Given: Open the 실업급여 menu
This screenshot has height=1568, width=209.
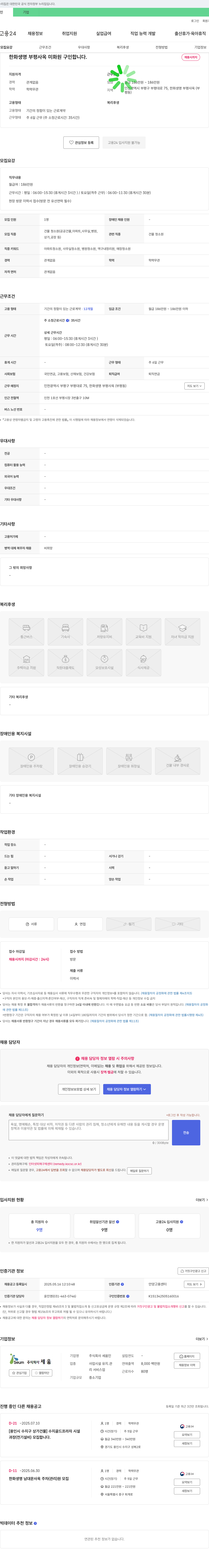Looking at the screenshot, I should coord(104,34).
